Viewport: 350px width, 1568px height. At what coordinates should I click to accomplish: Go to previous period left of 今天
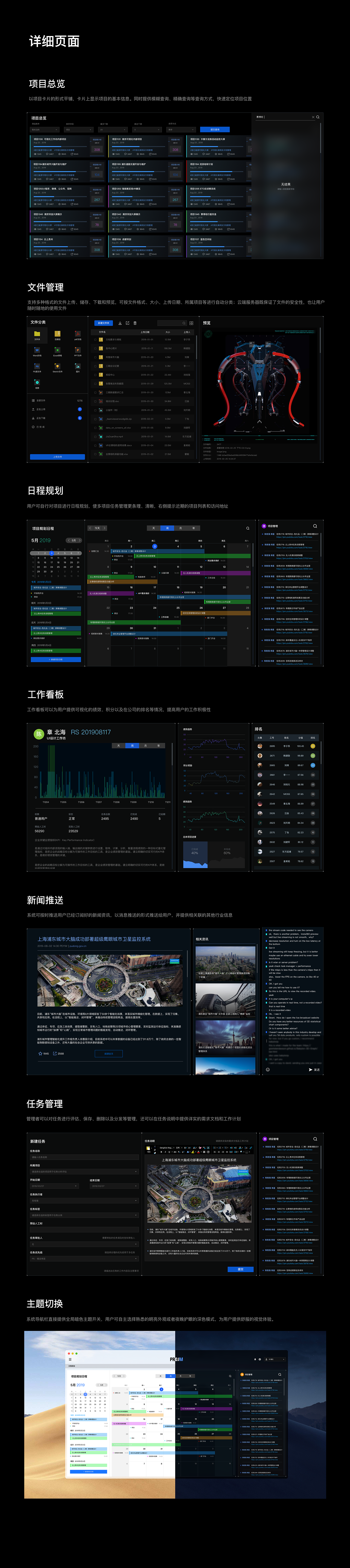pos(90,528)
